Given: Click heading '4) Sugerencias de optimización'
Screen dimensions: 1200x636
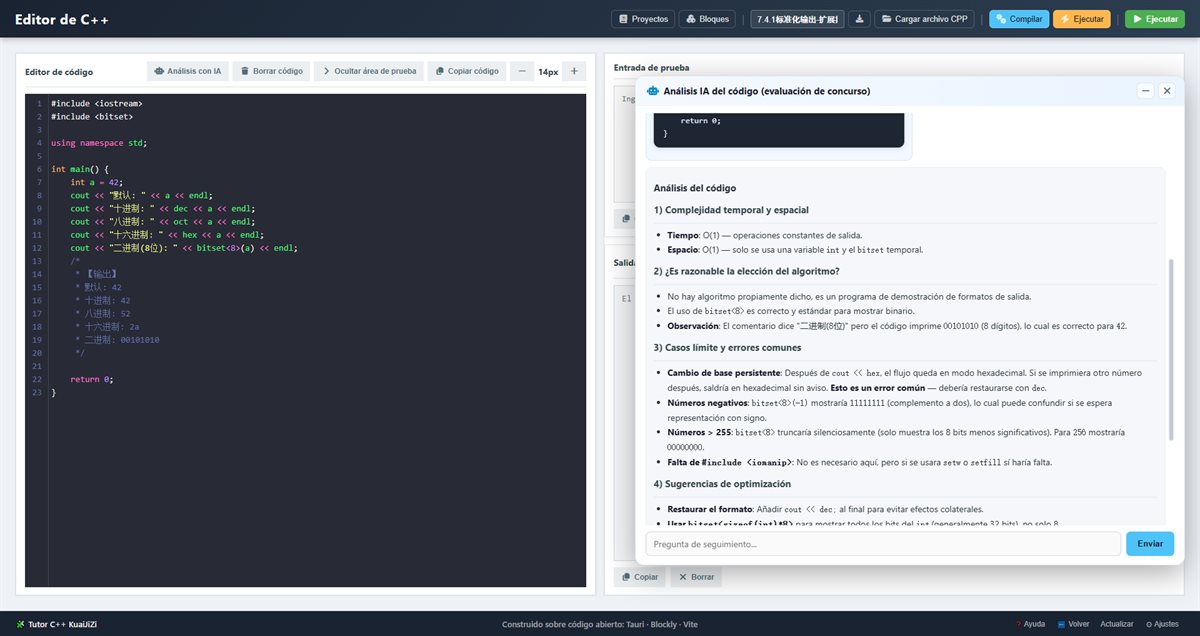Looking at the screenshot, I should point(724,484).
